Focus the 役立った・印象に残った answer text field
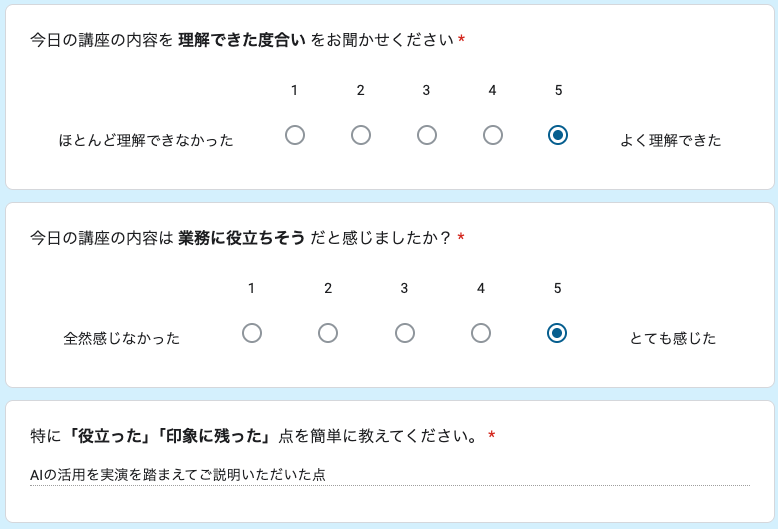 tap(390, 475)
